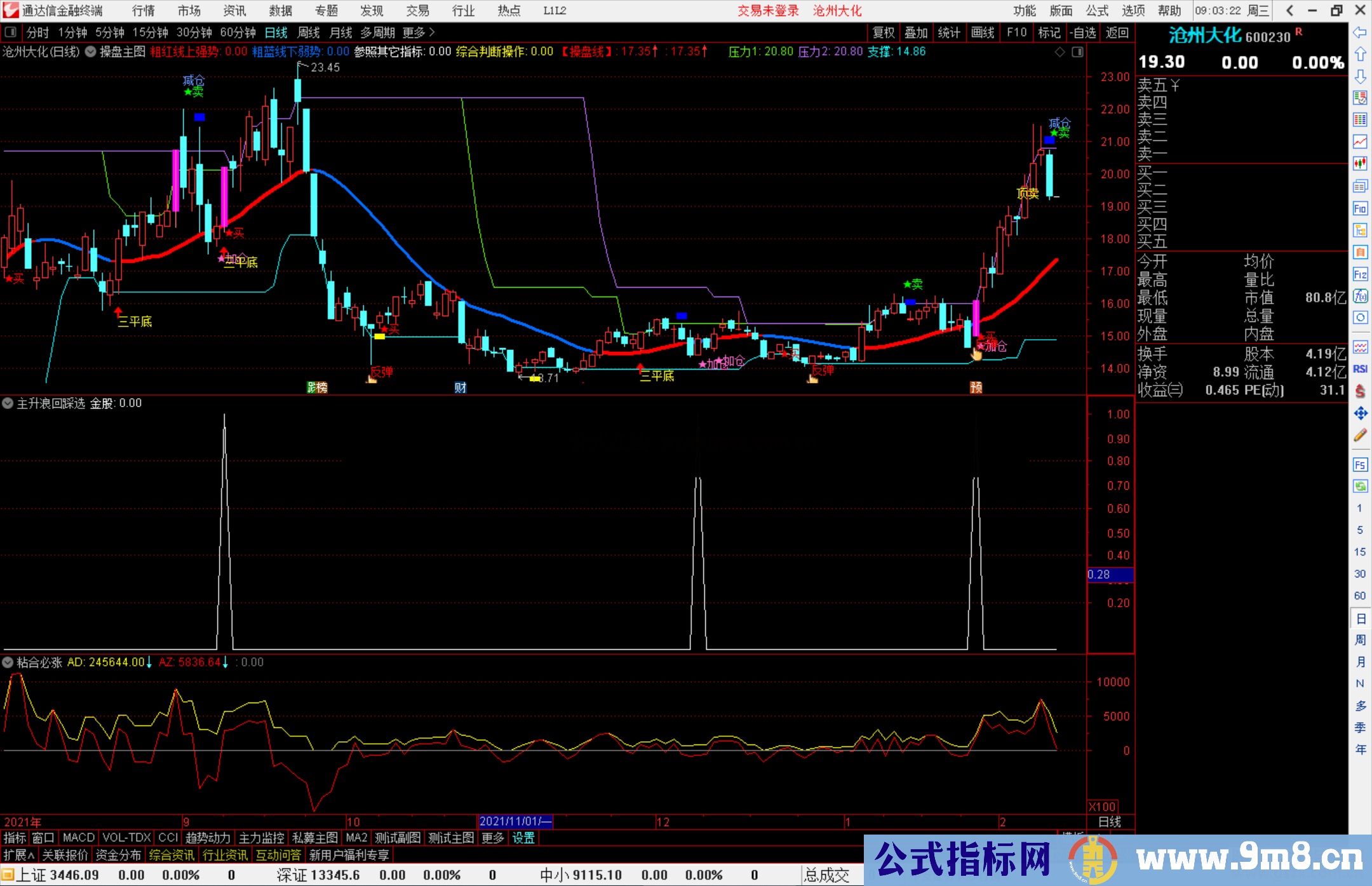Click the 设置 link in indicator bar
This screenshot has width=1372, height=886.
click(x=523, y=838)
